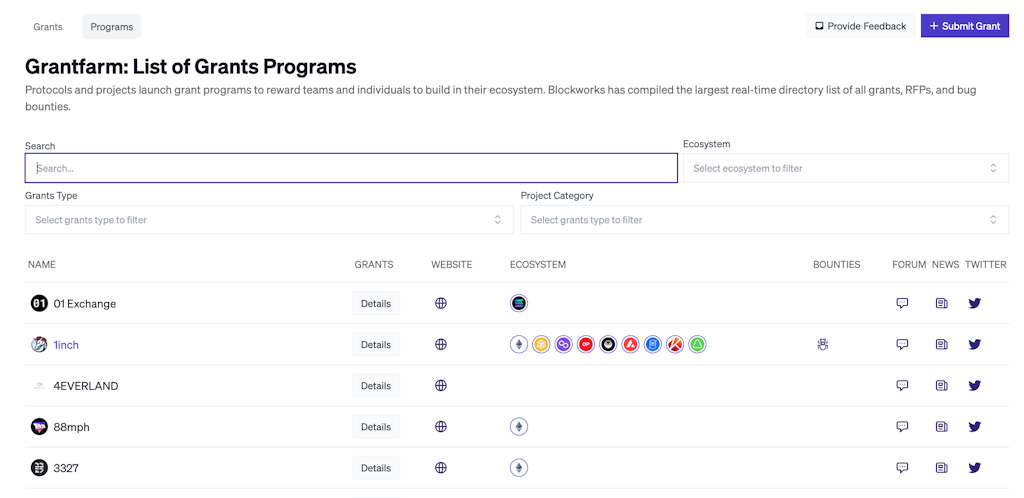Click the Provide Feedback button

(x=860, y=26)
